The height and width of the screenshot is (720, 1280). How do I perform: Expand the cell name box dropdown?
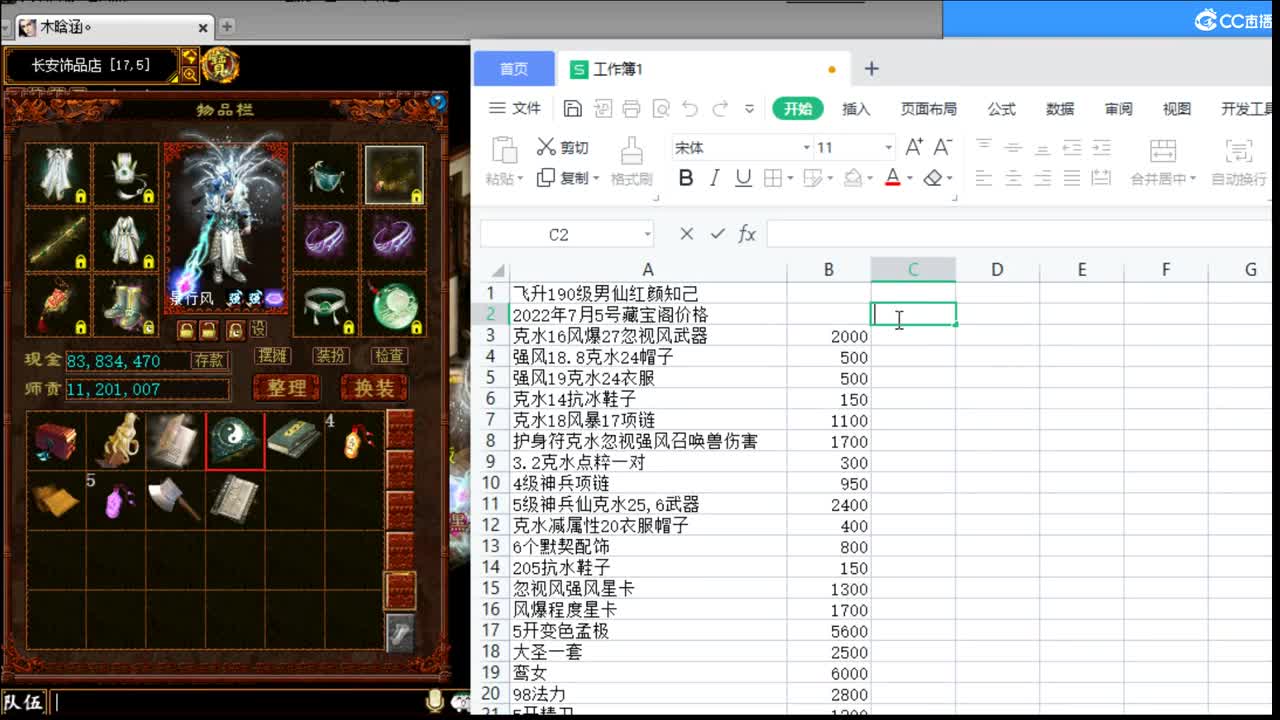pyautogui.click(x=648, y=234)
